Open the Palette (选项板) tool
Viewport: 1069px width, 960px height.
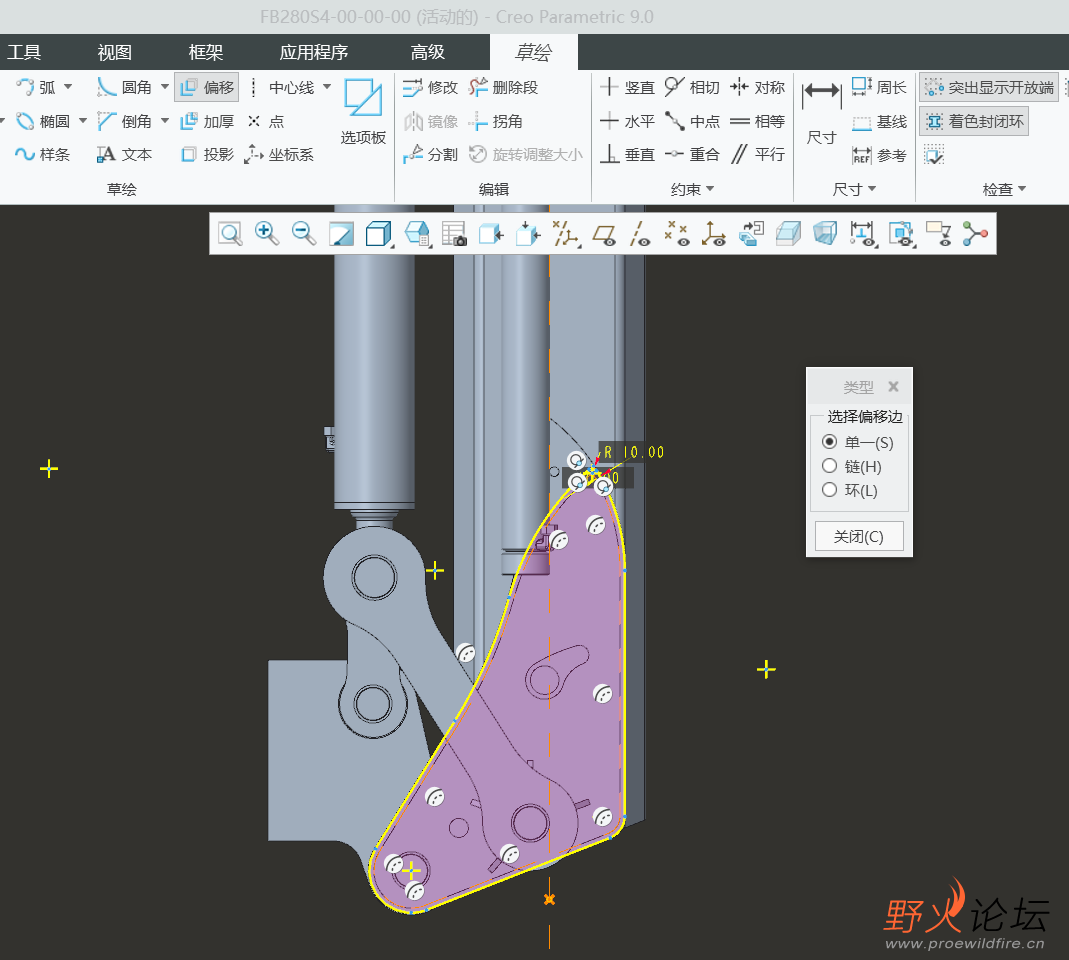point(363,112)
